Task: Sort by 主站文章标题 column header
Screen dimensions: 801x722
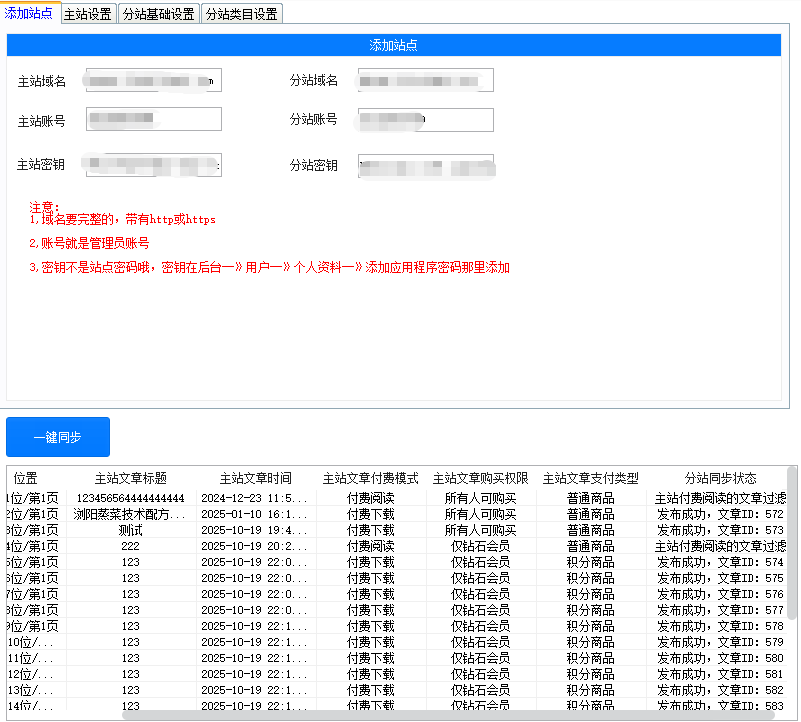Action: point(130,479)
